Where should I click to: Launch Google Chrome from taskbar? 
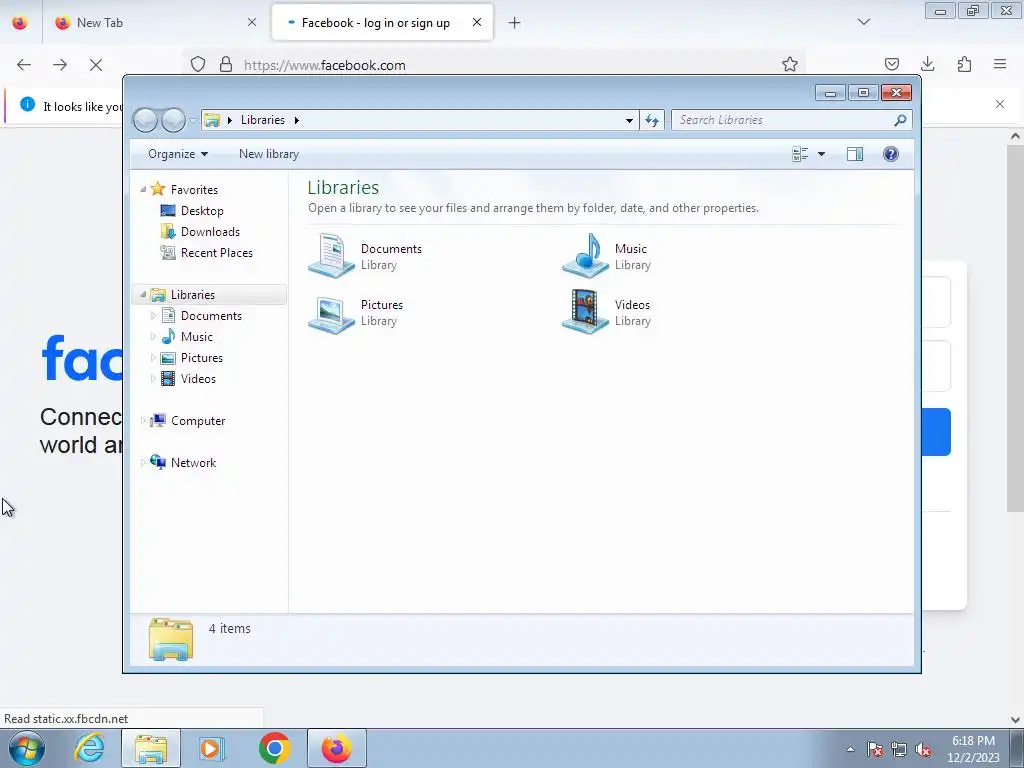(274, 748)
